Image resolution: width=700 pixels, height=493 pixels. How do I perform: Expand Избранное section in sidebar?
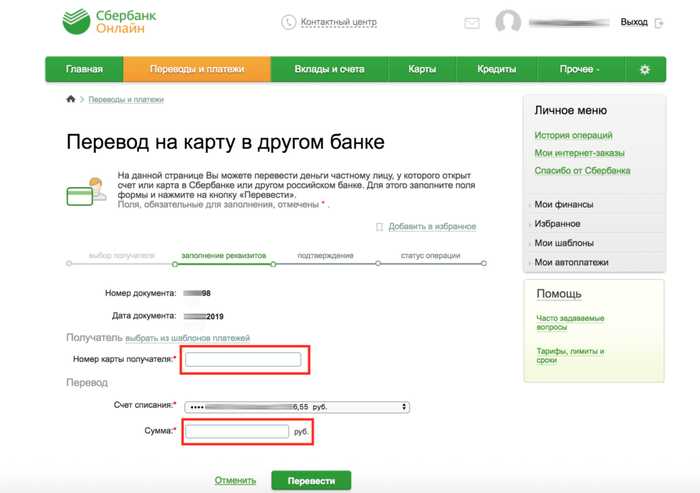click(557, 224)
